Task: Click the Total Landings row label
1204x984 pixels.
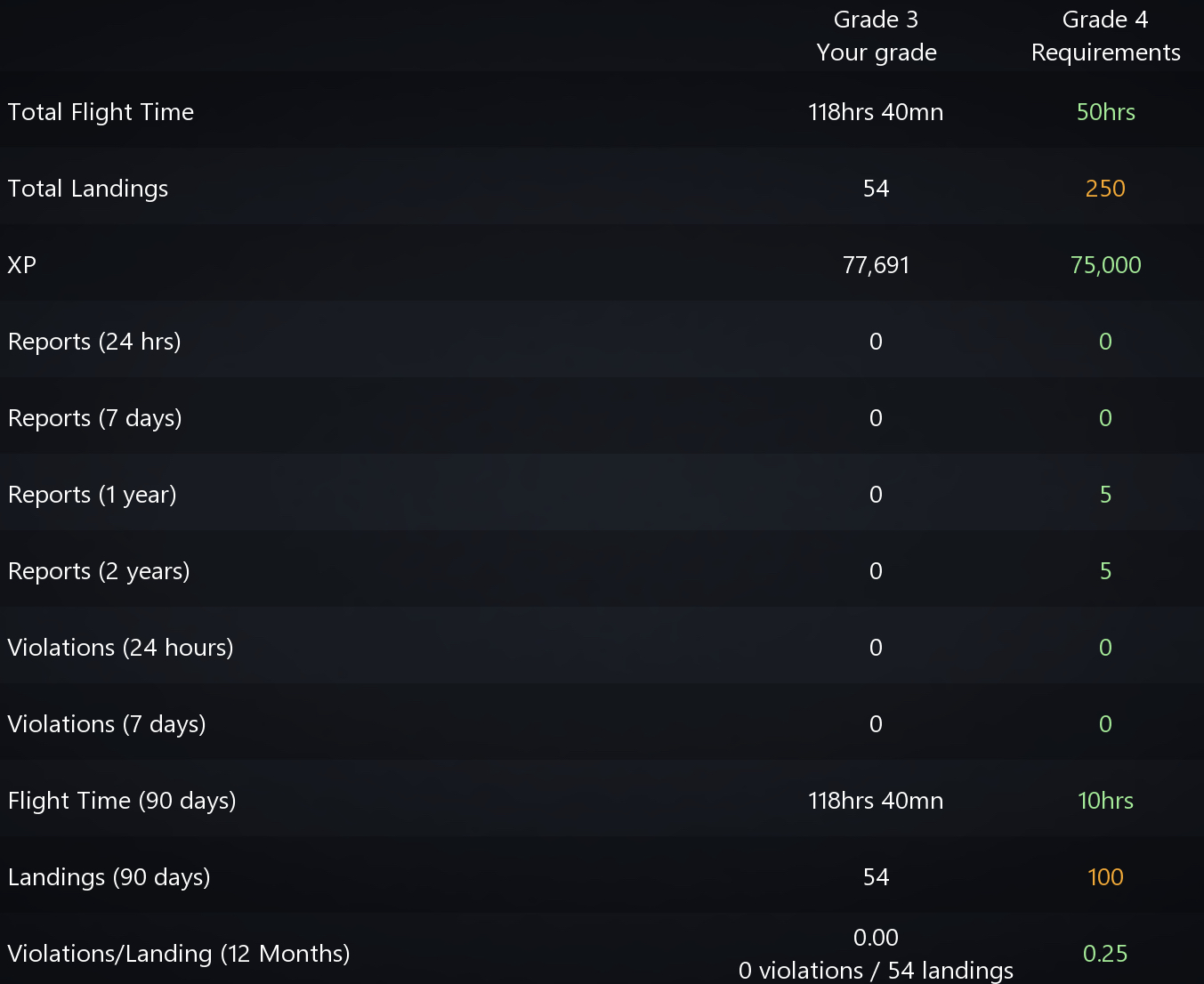Action: (x=88, y=189)
